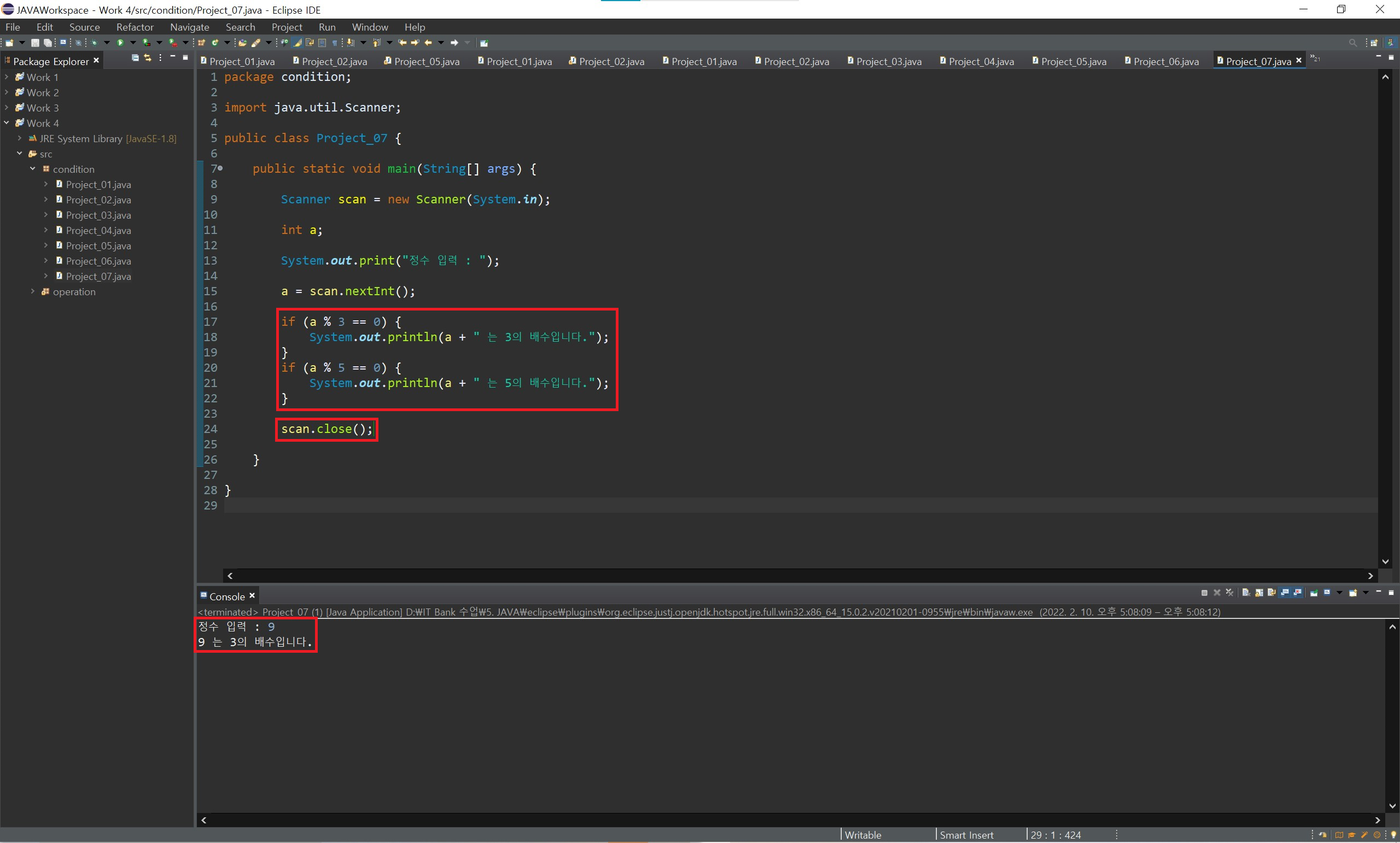Screen dimensions: 1400x843
Task: Open the Refactor menu
Action: coord(135,27)
